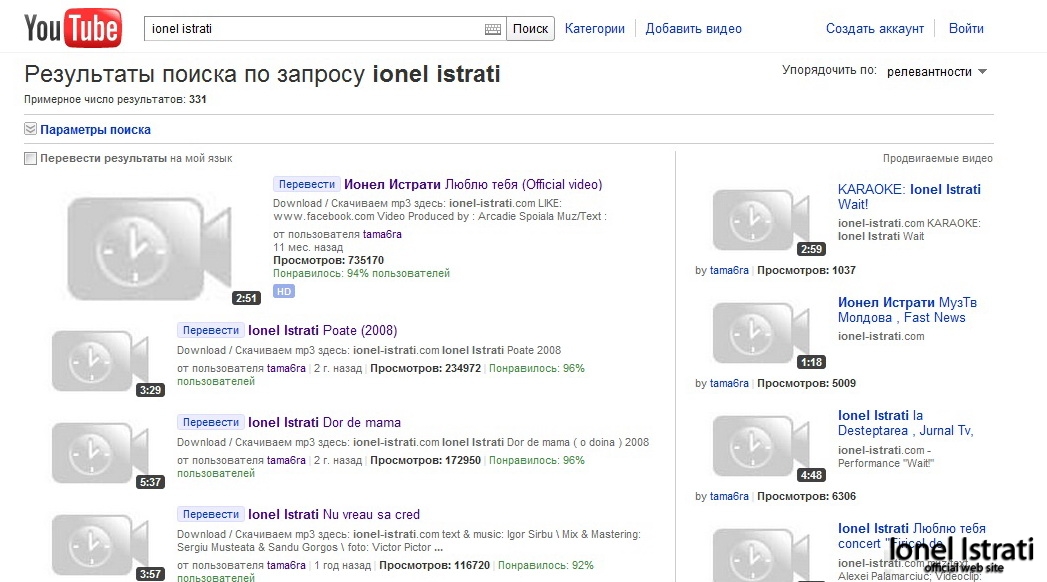Enable the Перевести результаты checkbox
Viewport: 1047px width, 582px height.
click(31, 158)
